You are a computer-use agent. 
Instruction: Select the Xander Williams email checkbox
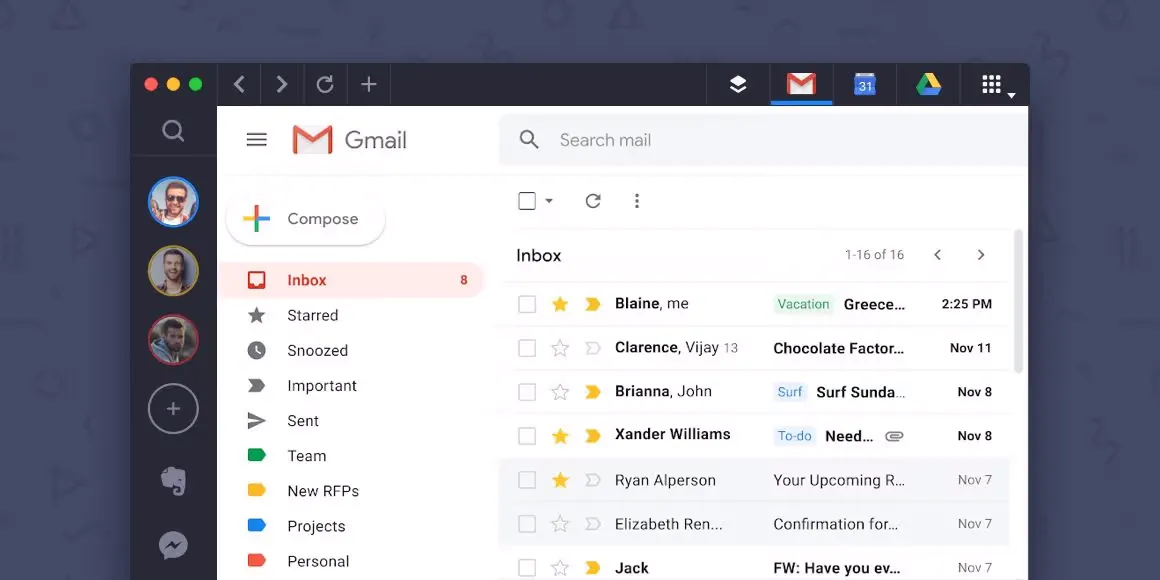click(x=527, y=436)
